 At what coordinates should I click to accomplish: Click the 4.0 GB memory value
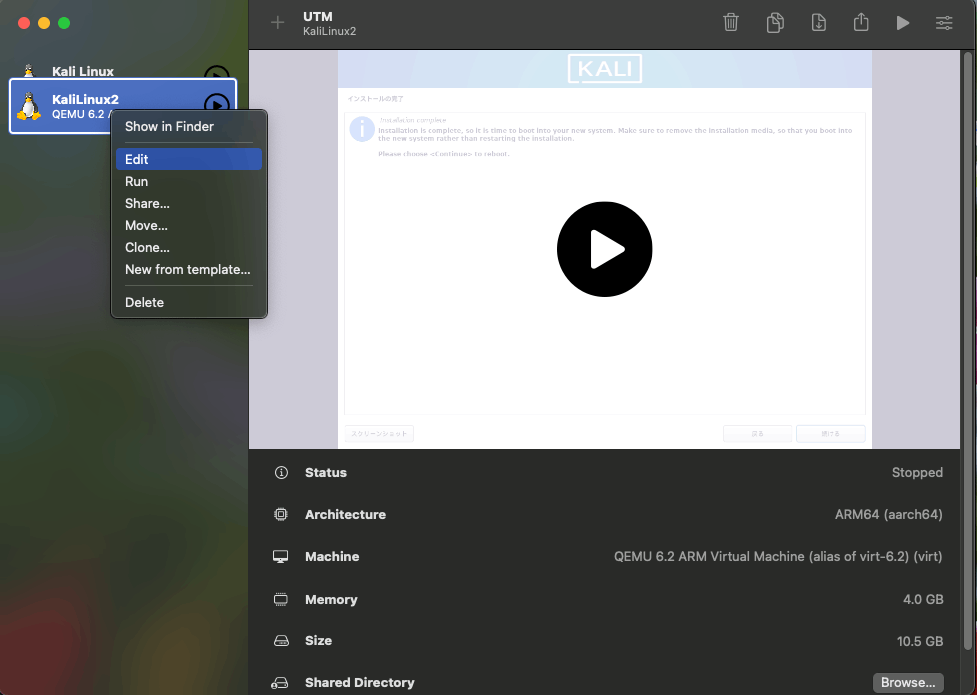923,600
